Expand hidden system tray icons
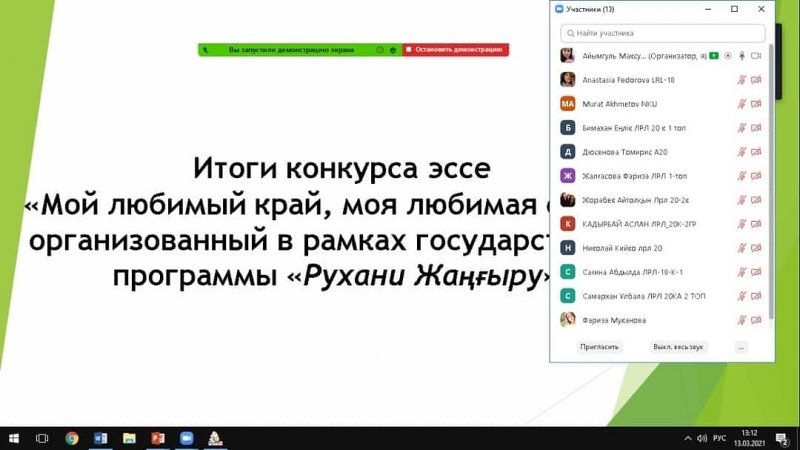Image resolution: width=800 pixels, height=450 pixels. [x=686, y=438]
